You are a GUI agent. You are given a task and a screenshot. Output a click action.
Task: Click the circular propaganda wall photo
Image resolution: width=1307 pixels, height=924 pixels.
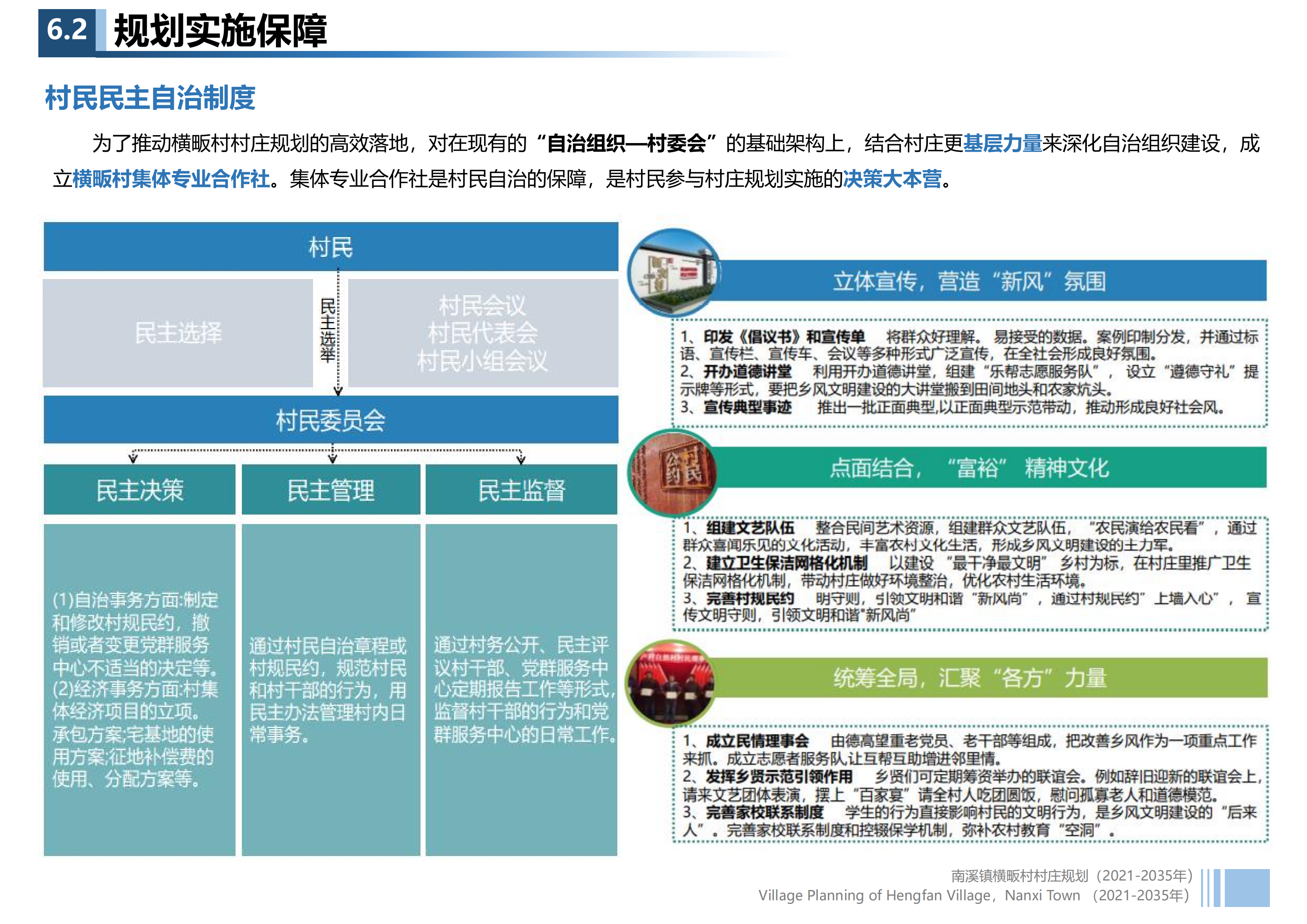[x=673, y=272]
